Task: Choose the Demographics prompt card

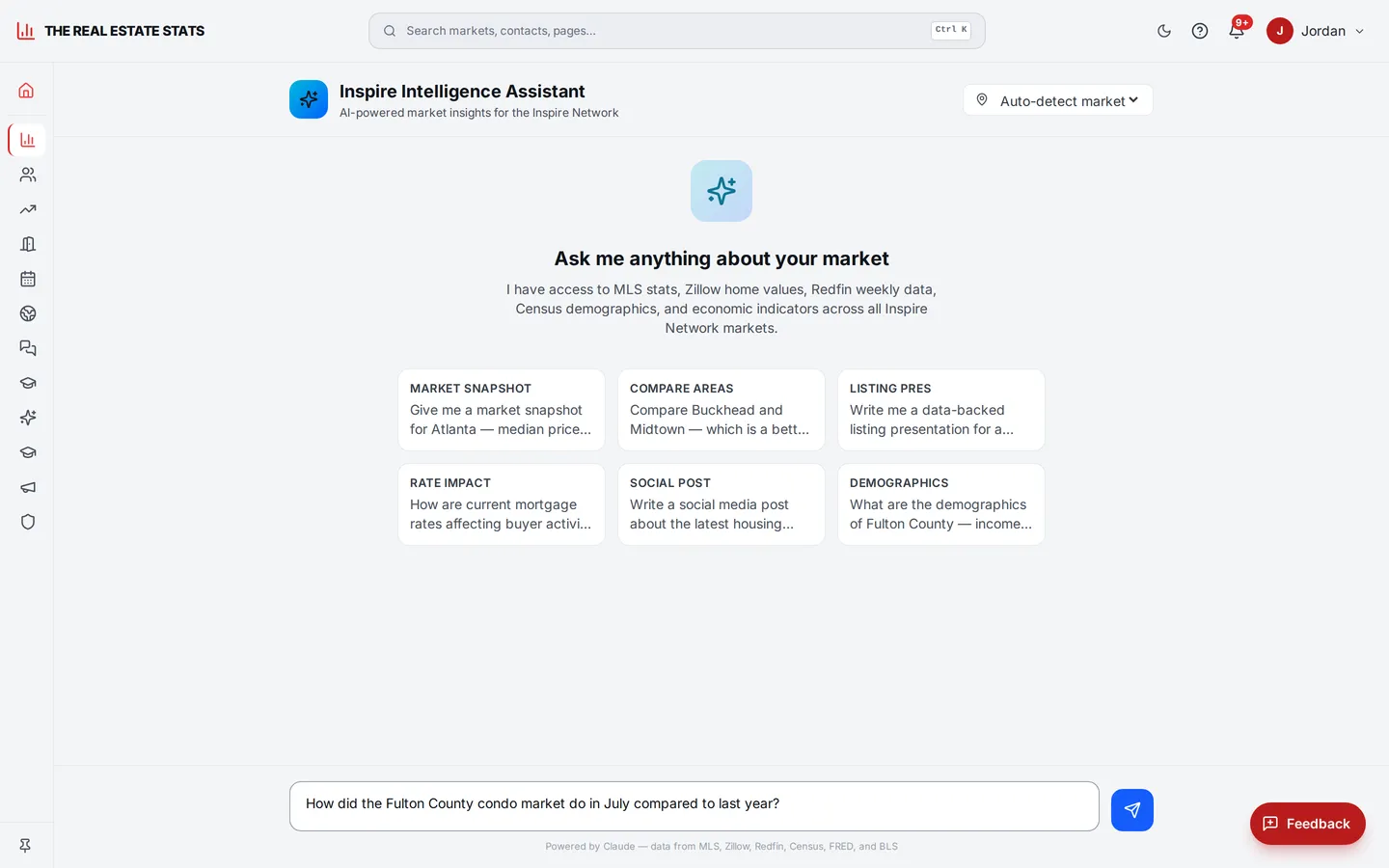Action: [x=941, y=504]
